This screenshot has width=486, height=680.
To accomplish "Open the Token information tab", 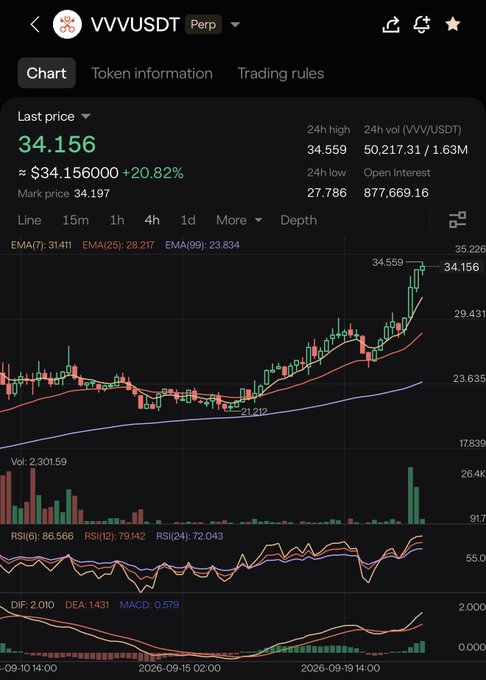I will (152, 73).
